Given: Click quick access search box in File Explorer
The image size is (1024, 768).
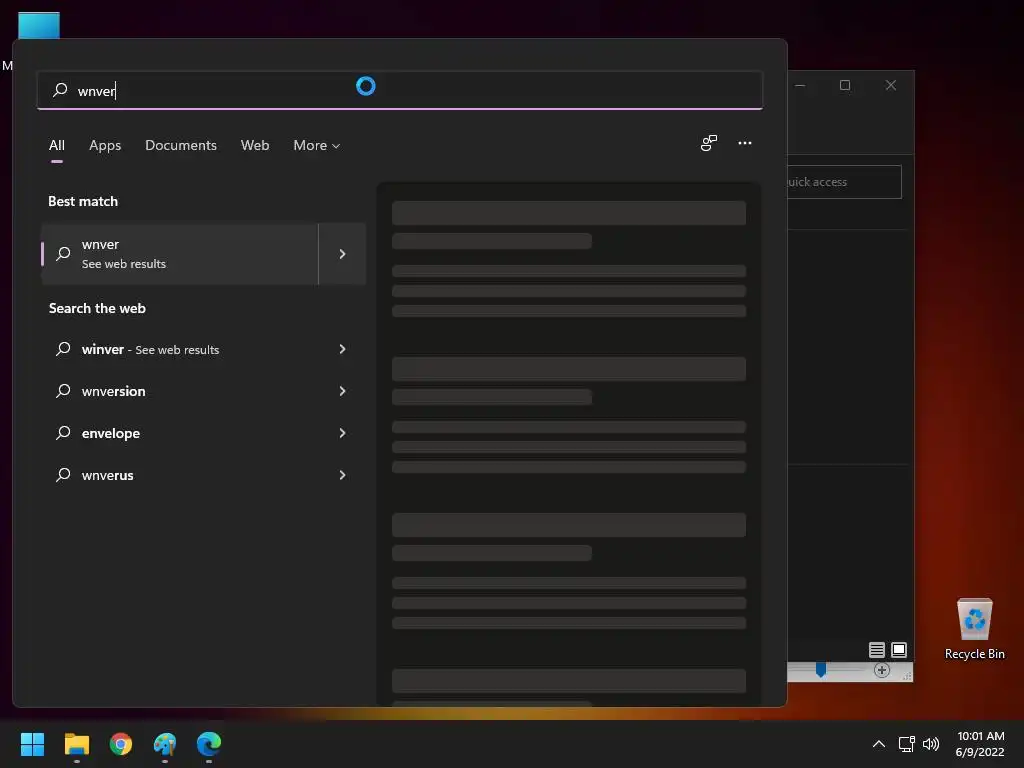Looking at the screenshot, I should coord(844,182).
